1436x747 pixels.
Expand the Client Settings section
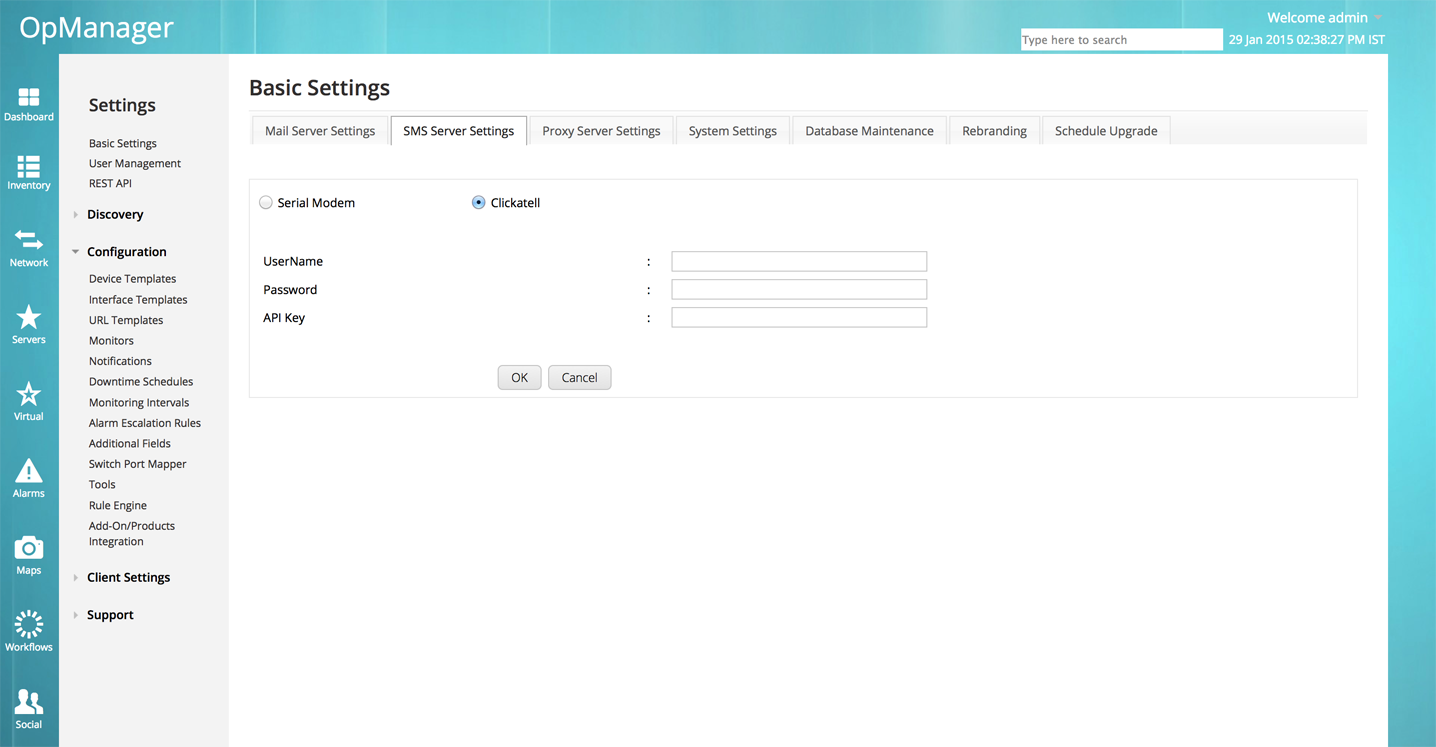click(129, 577)
